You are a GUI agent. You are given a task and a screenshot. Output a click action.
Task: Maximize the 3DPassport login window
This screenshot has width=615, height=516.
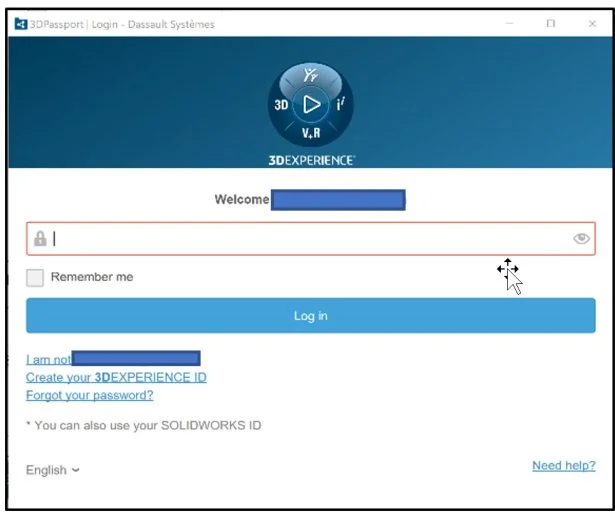click(x=551, y=24)
